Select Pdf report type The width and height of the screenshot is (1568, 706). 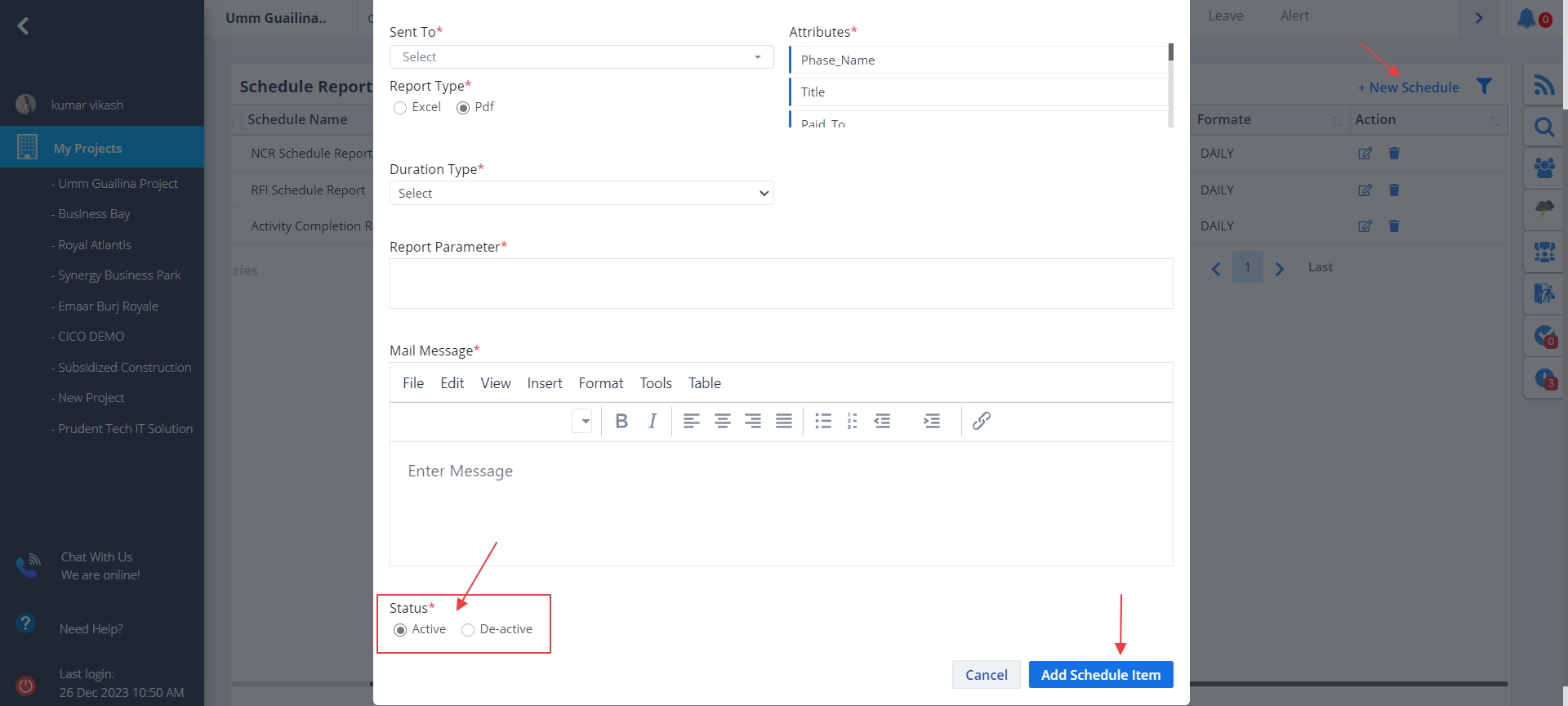coord(463,108)
